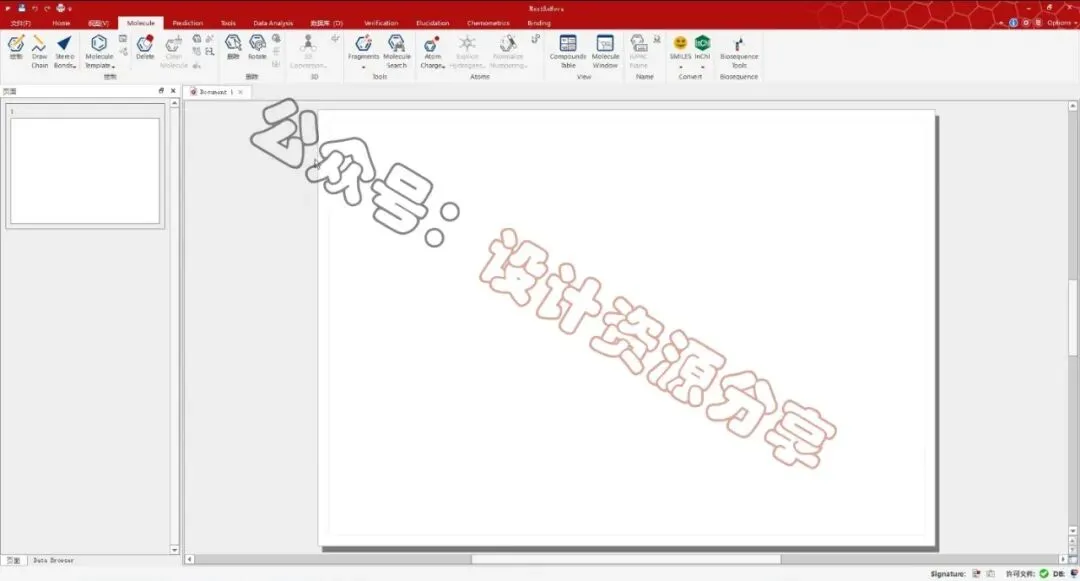Expand the Fragments dropdown arrow

click(363, 67)
